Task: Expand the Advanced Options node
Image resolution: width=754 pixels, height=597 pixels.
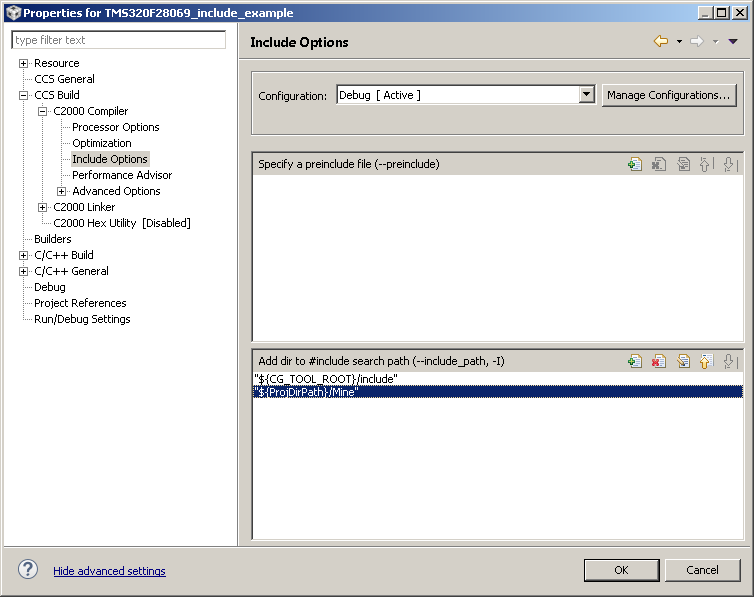Action: [x=62, y=191]
